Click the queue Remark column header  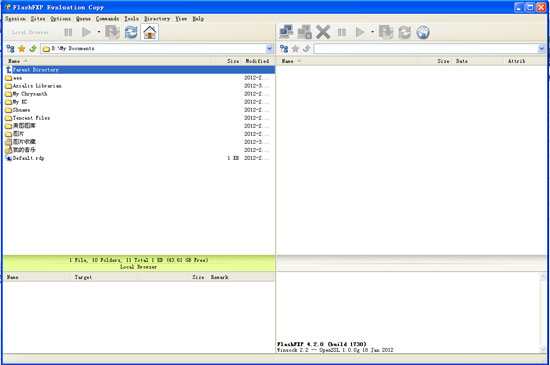[241, 277]
